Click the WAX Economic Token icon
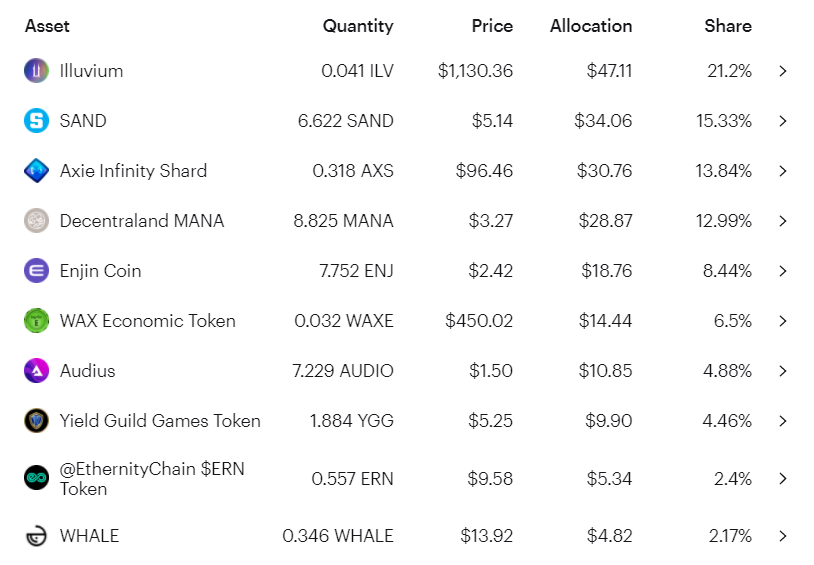 tap(36, 321)
